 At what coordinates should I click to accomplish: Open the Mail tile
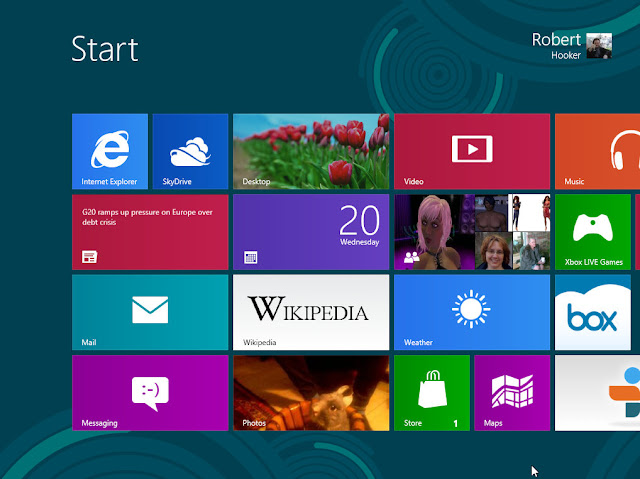[150, 312]
